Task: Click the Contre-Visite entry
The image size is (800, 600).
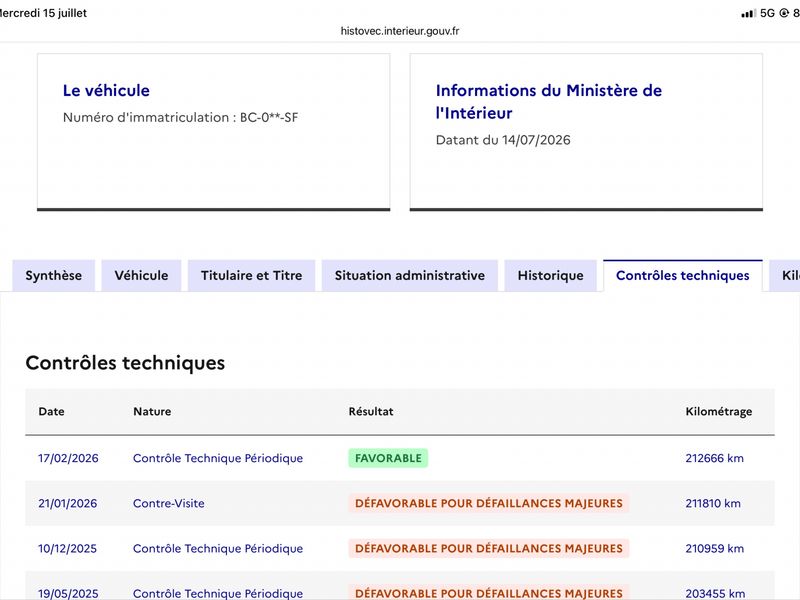Action: point(168,504)
